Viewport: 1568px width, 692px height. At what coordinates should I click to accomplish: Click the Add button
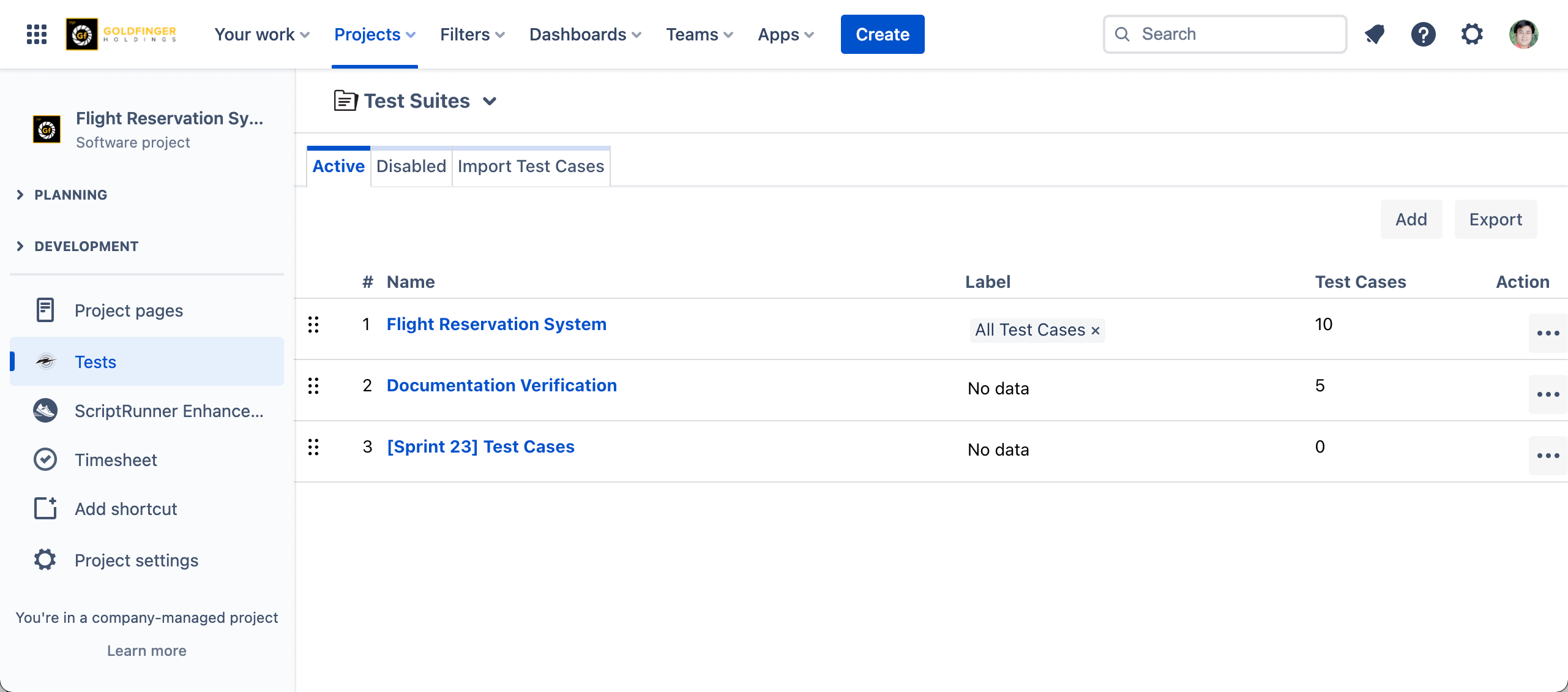coord(1411,219)
